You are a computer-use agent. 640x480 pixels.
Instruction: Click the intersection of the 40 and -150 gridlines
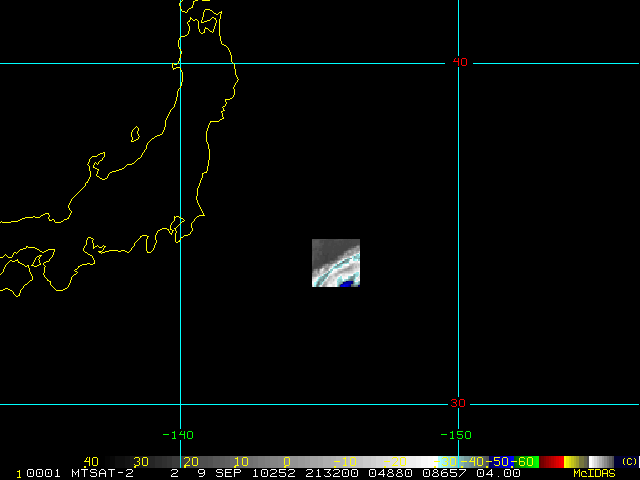[x=458, y=63]
